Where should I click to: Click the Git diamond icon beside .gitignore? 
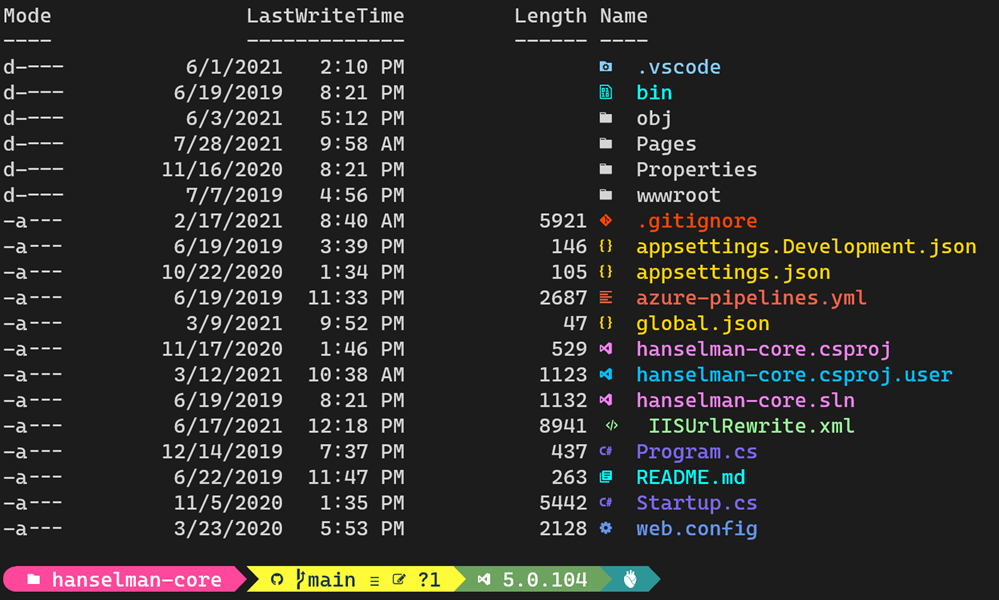click(x=608, y=220)
